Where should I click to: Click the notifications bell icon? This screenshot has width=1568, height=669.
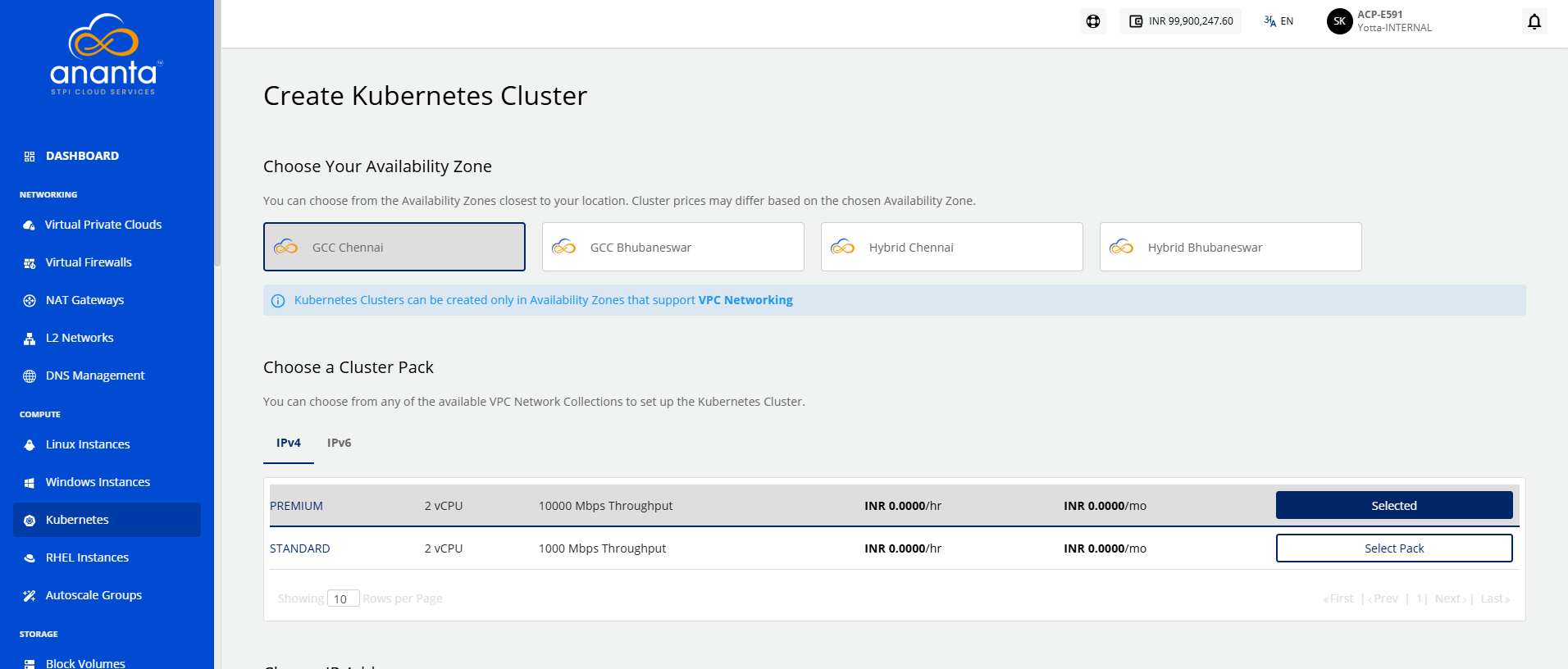point(1534,21)
